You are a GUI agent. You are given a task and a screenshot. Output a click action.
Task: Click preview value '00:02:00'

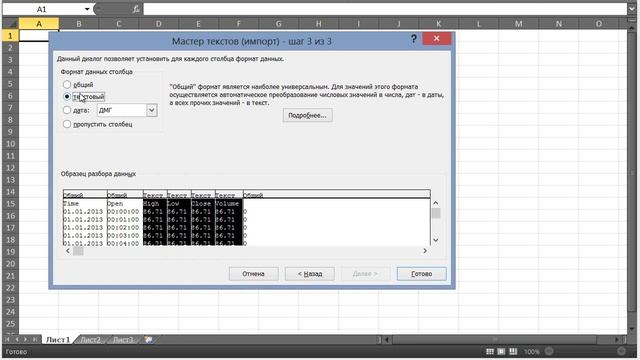pos(123,227)
